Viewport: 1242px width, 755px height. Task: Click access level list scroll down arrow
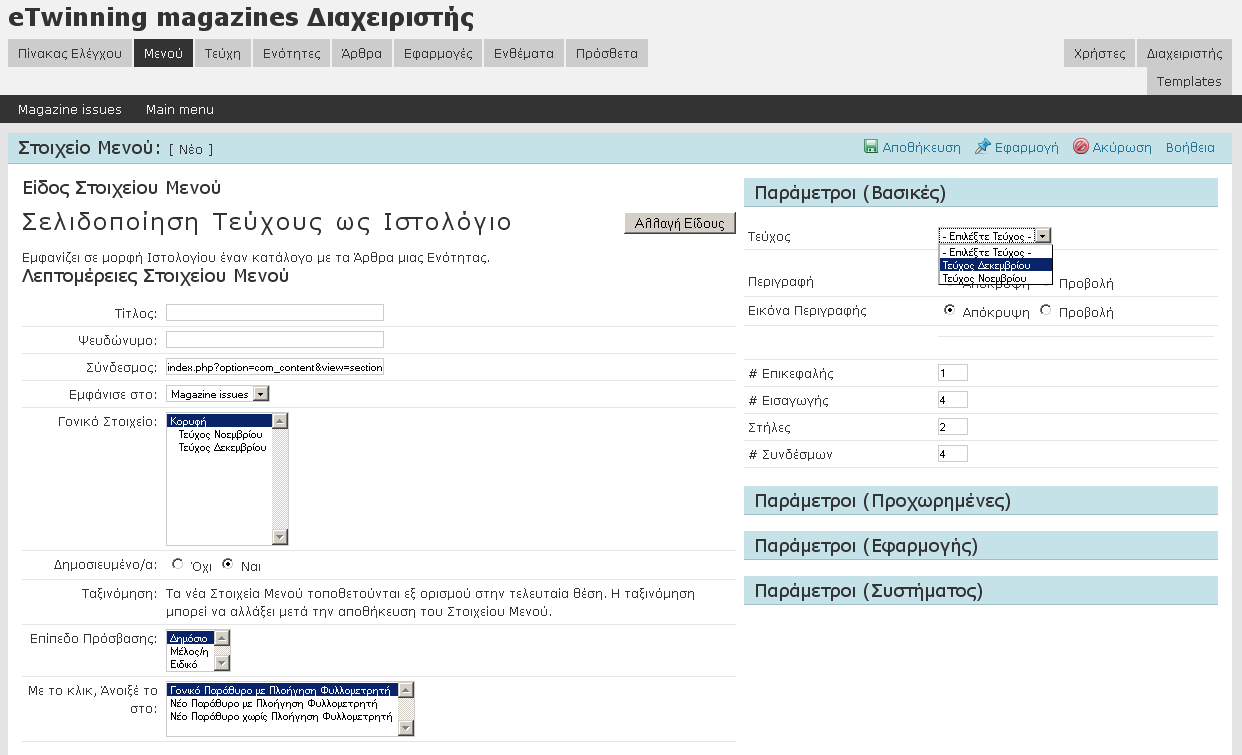(223, 663)
